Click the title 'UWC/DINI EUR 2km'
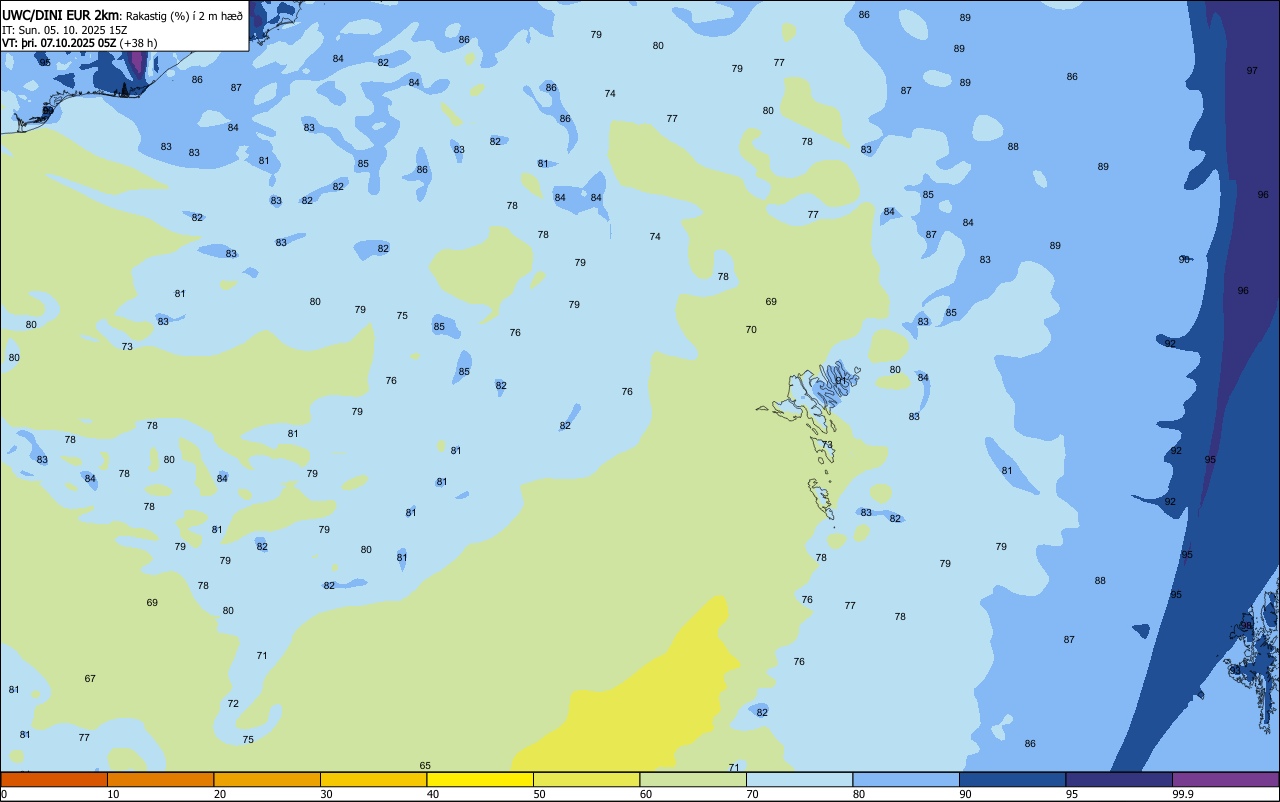The width and height of the screenshot is (1280, 802). click(61, 15)
